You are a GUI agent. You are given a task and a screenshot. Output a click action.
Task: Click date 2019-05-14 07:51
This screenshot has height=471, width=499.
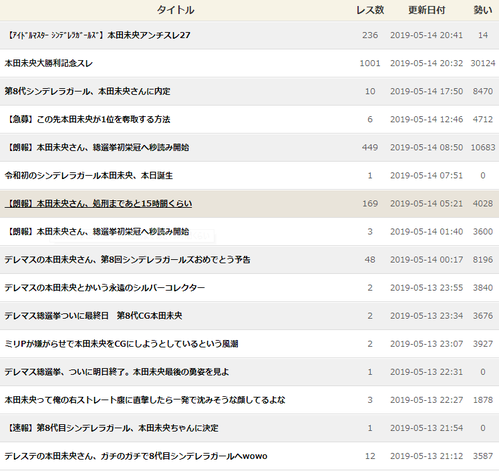(x=427, y=175)
